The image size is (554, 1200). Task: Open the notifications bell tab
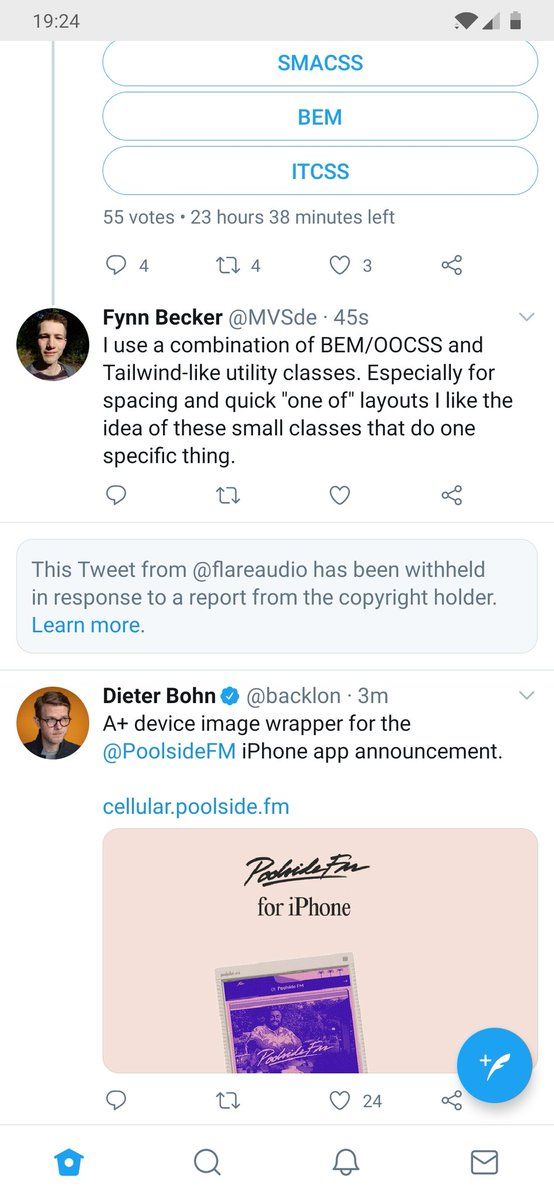coord(346,1162)
